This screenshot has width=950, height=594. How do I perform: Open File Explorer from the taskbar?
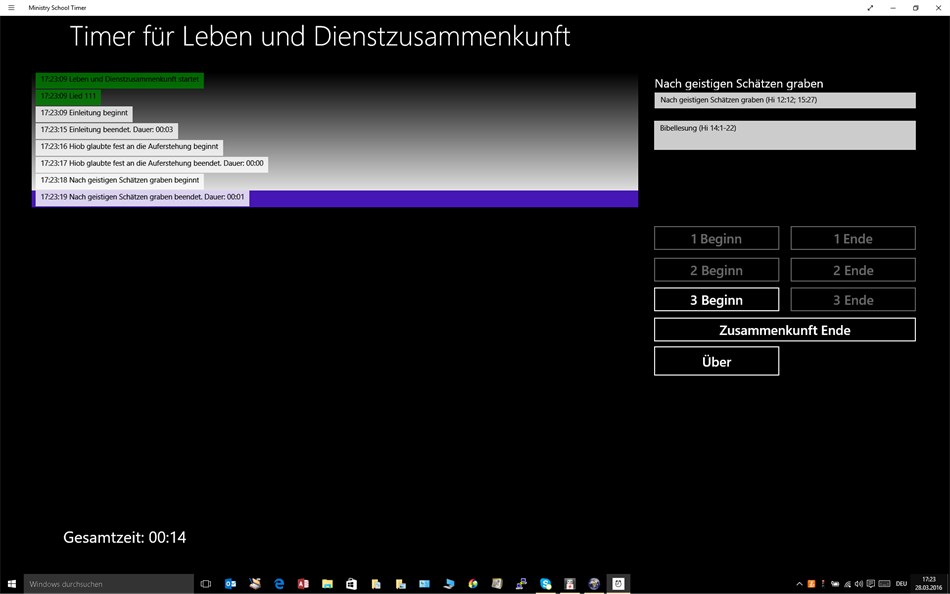(x=326, y=583)
